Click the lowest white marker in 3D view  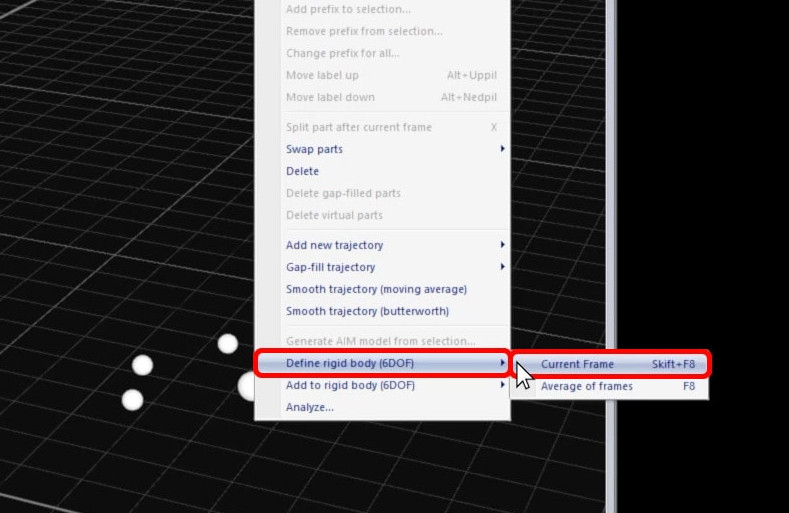click(x=132, y=400)
